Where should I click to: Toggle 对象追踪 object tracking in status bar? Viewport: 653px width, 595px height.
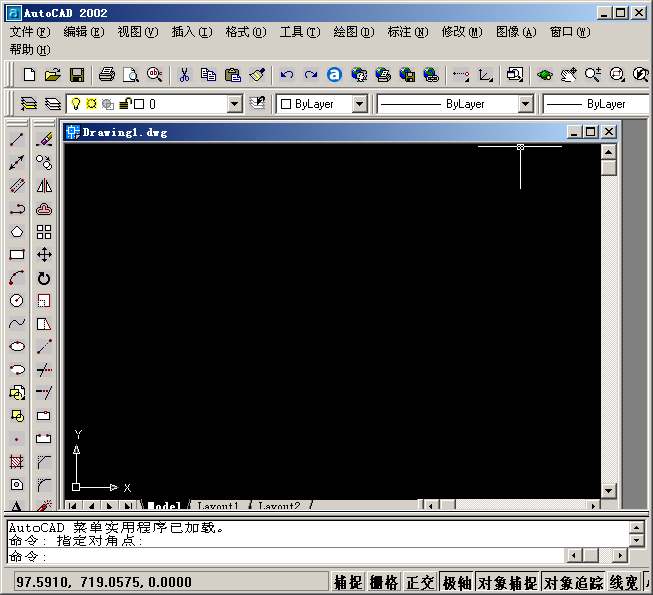pos(573,582)
